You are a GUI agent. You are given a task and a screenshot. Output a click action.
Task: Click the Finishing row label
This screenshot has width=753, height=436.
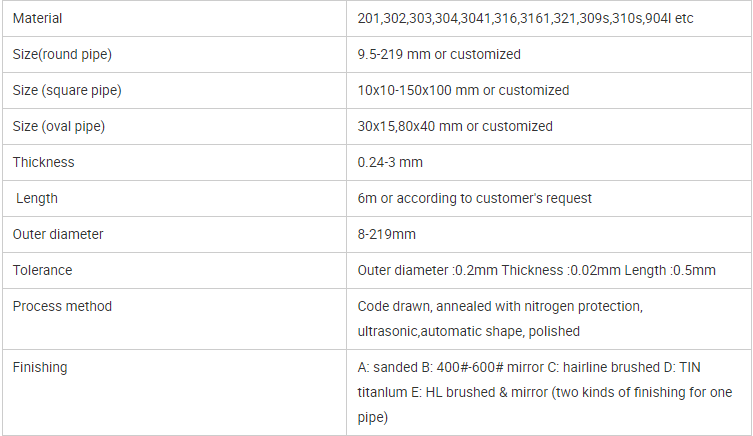(x=40, y=367)
